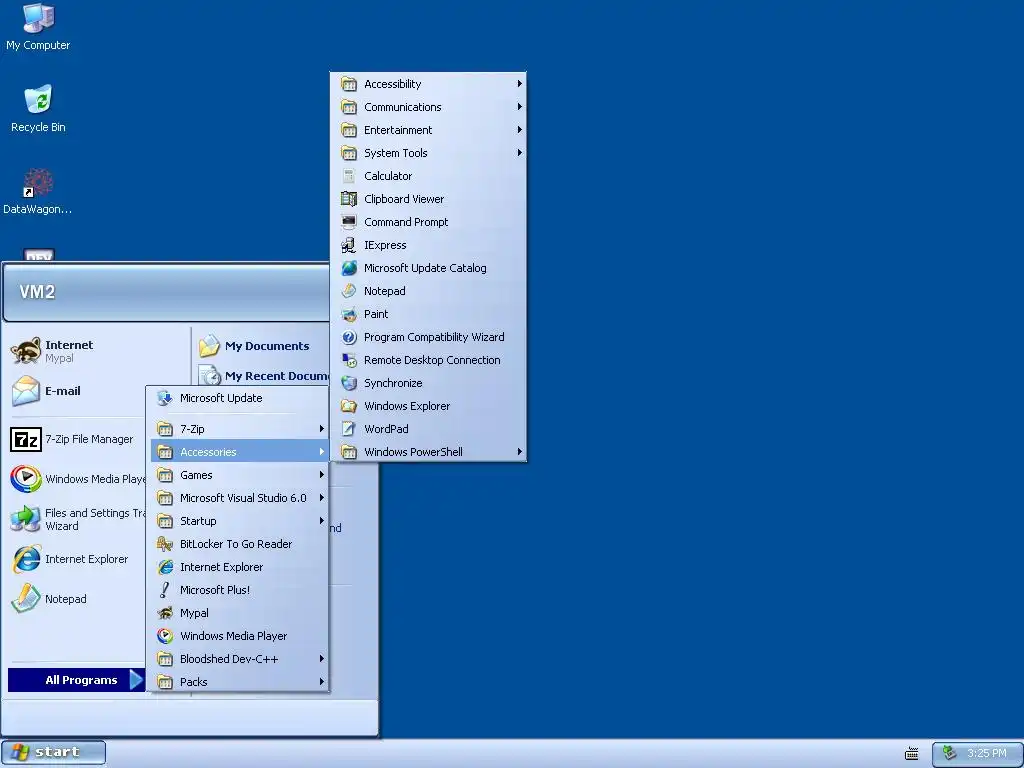This screenshot has height=768, width=1024.
Task: Click the Accessibility folder label
Action: pyautogui.click(x=392, y=84)
